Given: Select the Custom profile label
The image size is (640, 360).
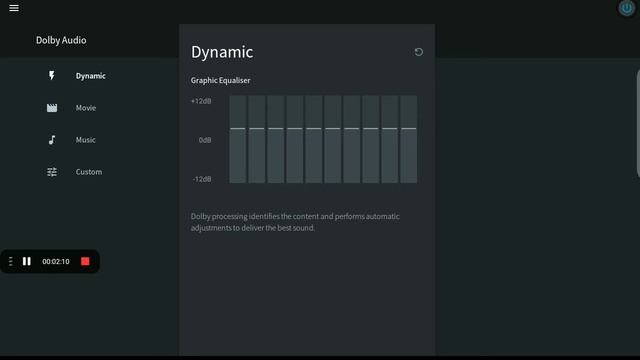Looking at the screenshot, I should pos(89,172).
